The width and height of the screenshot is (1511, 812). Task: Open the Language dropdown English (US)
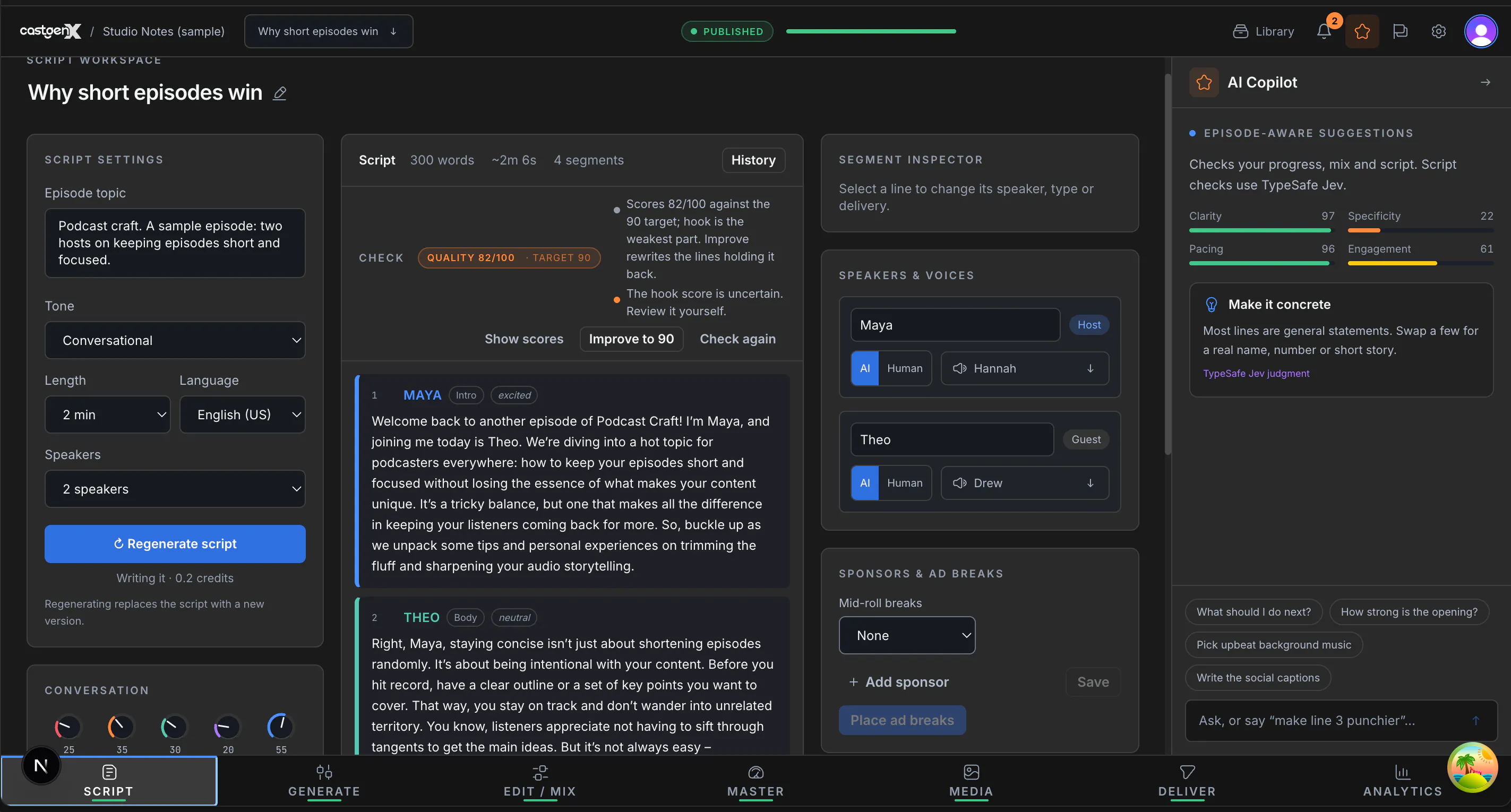[x=242, y=414]
